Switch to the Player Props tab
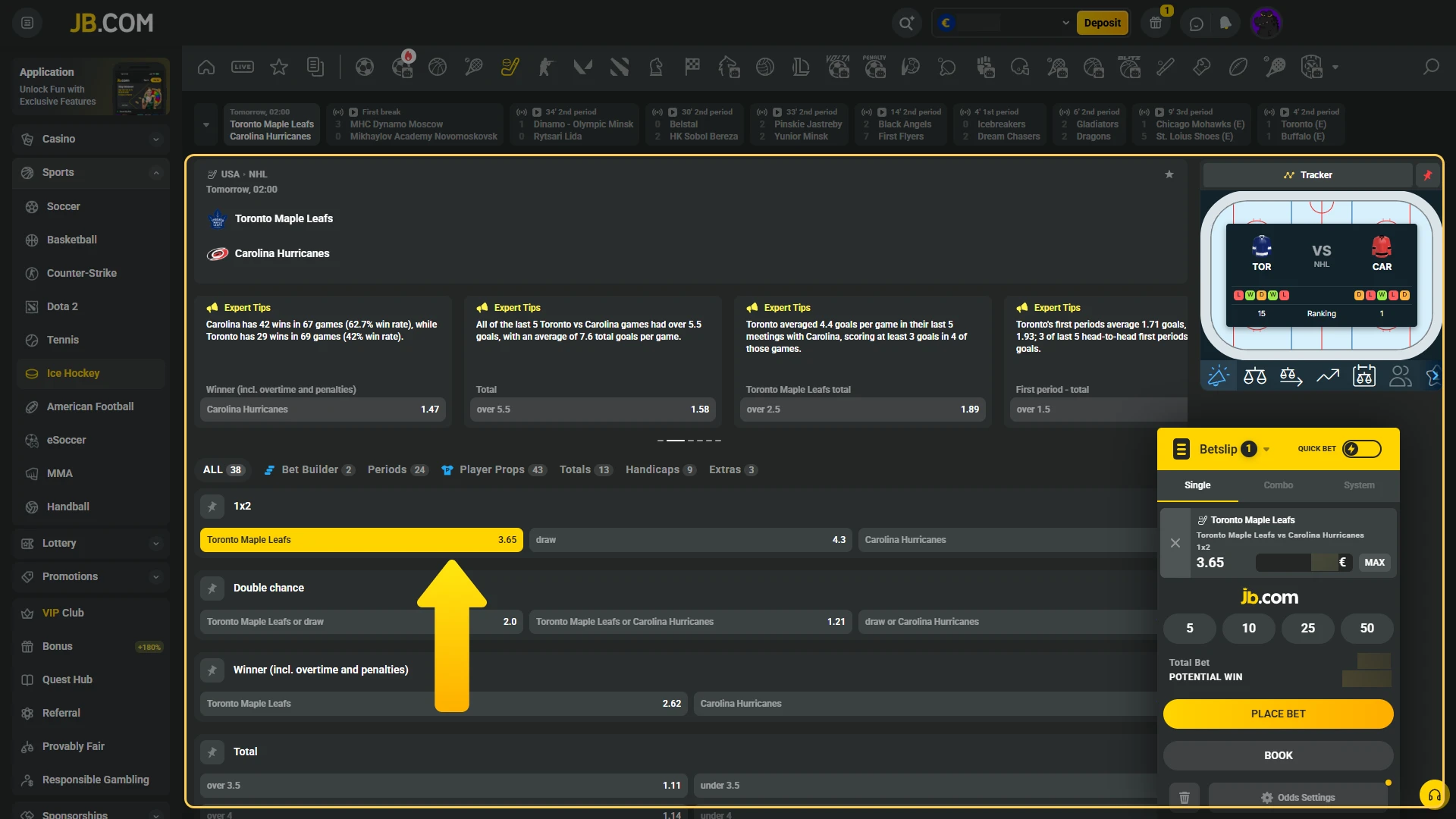Screen dimensions: 1456x819 (494, 470)
